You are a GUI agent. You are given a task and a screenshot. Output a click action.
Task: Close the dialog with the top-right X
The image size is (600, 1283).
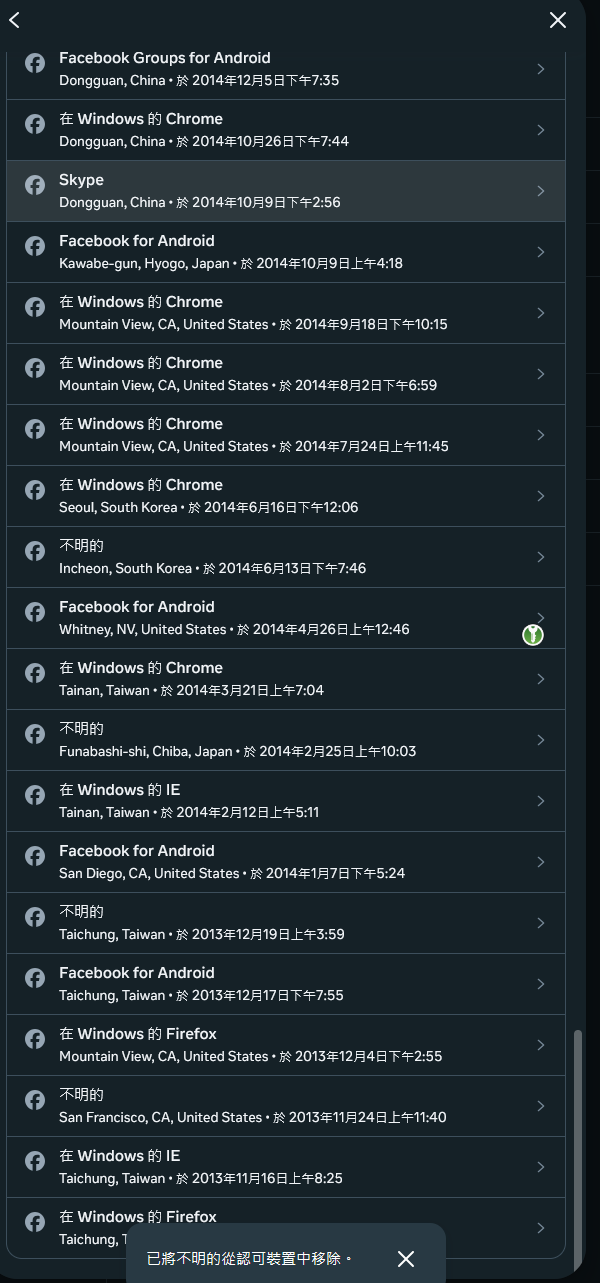point(558,20)
